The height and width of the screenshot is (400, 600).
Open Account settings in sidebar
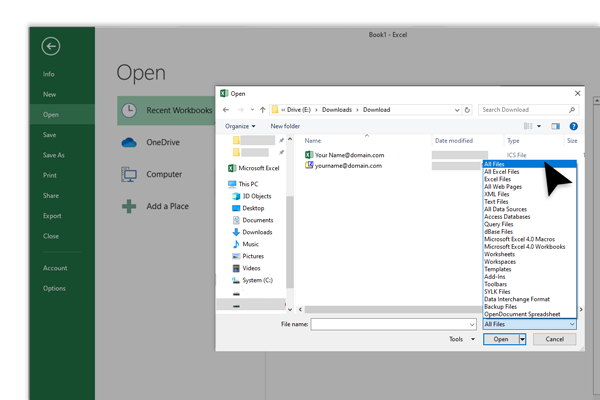pyautogui.click(x=55, y=268)
